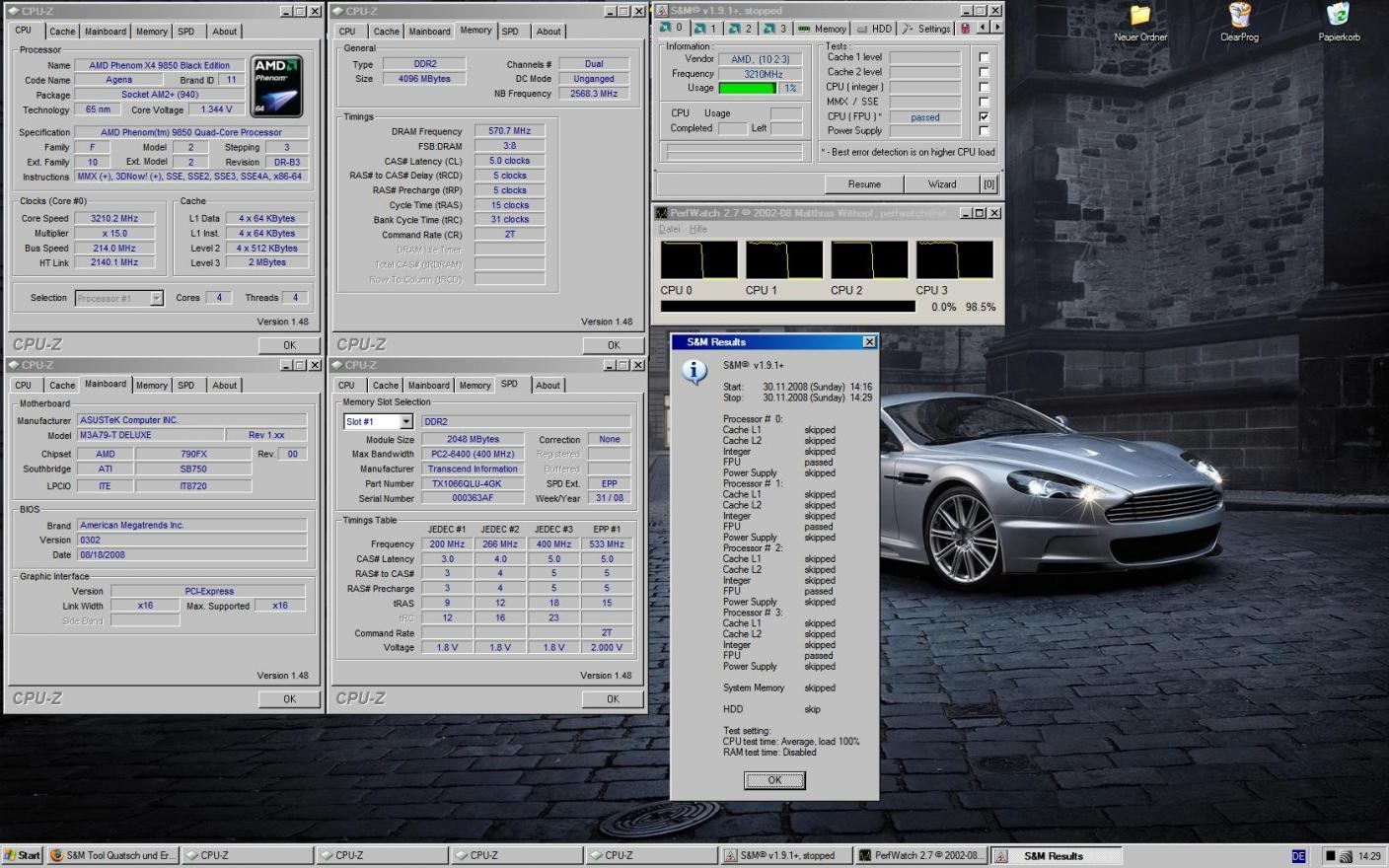The width and height of the screenshot is (1389, 868).
Task: Open the Memory tab in S&M
Action: (x=823, y=29)
